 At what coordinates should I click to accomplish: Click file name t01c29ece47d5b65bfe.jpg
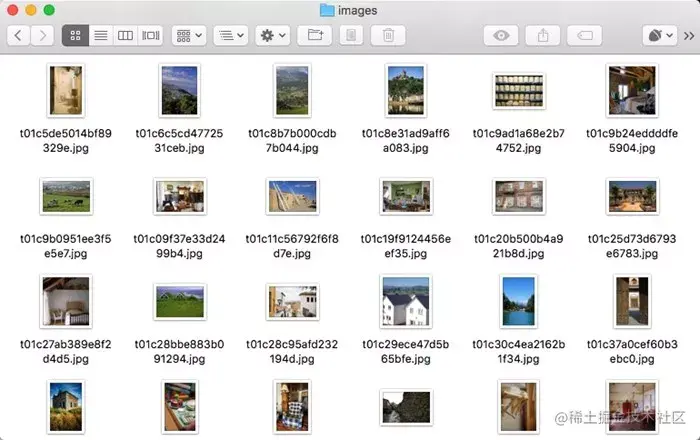[406, 352]
